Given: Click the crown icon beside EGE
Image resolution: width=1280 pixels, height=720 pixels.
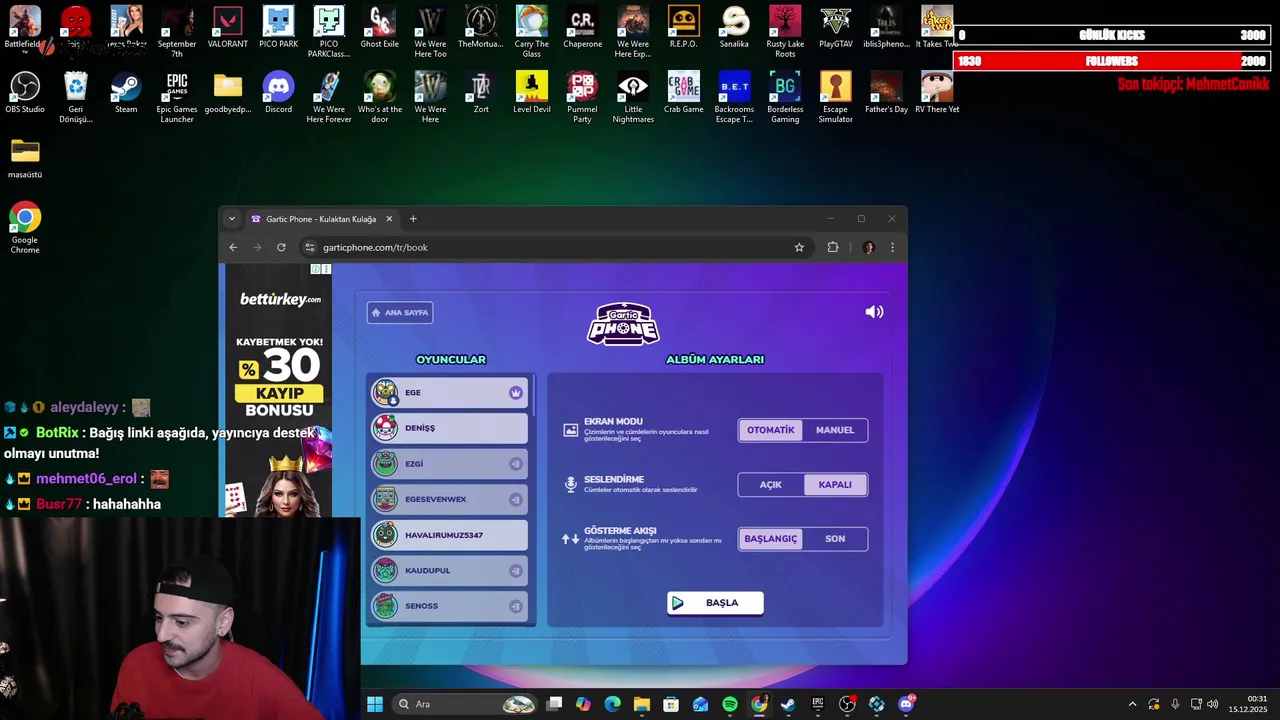Looking at the screenshot, I should (x=516, y=393).
